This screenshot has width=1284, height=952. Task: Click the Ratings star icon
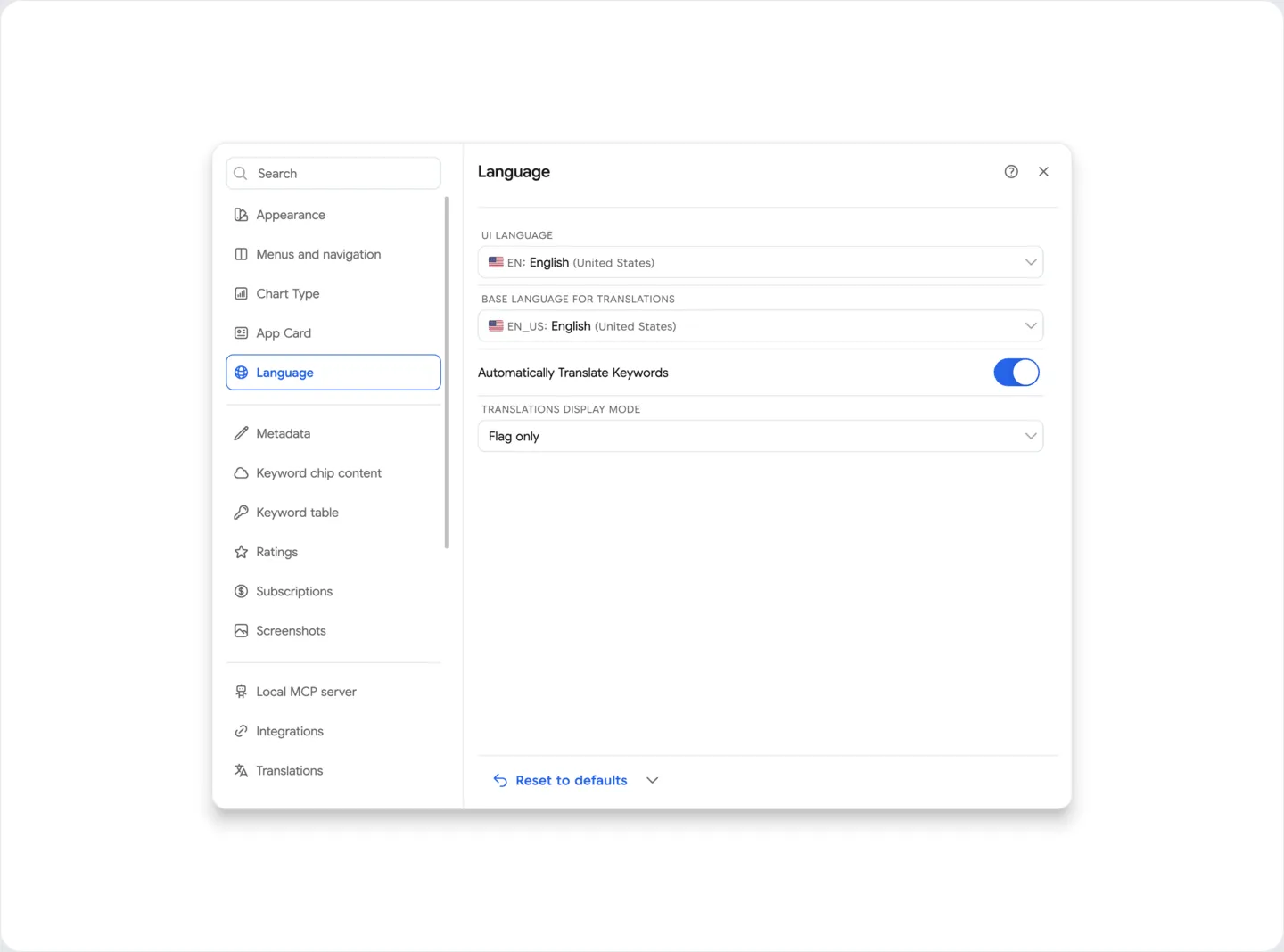[x=241, y=552]
